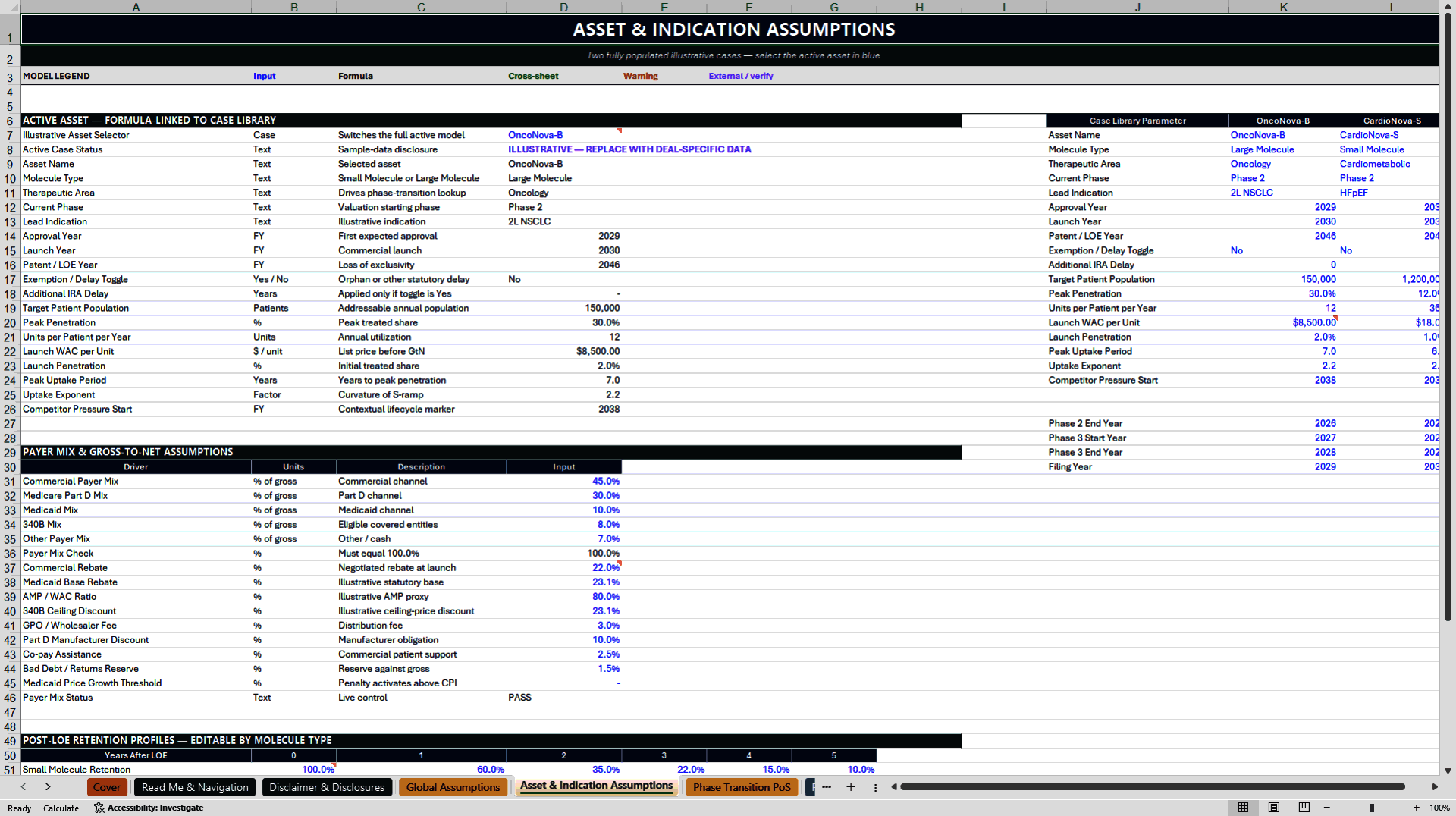Select column D header
Screen dimensions: 1456x816
[563, 7]
